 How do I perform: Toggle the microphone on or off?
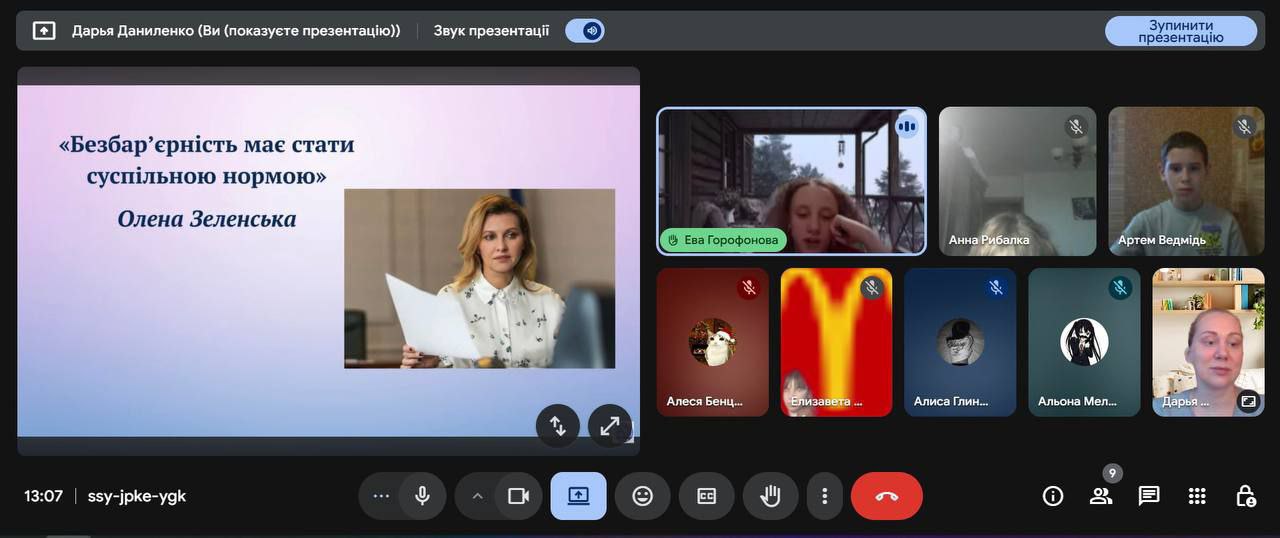422,496
